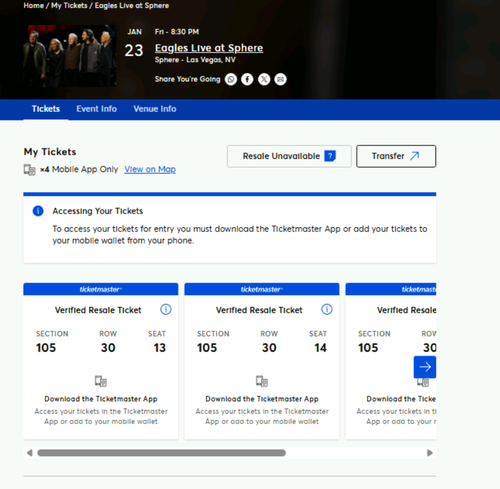
Task: Click seat number 13 value
Action: (x=160, y=348)
